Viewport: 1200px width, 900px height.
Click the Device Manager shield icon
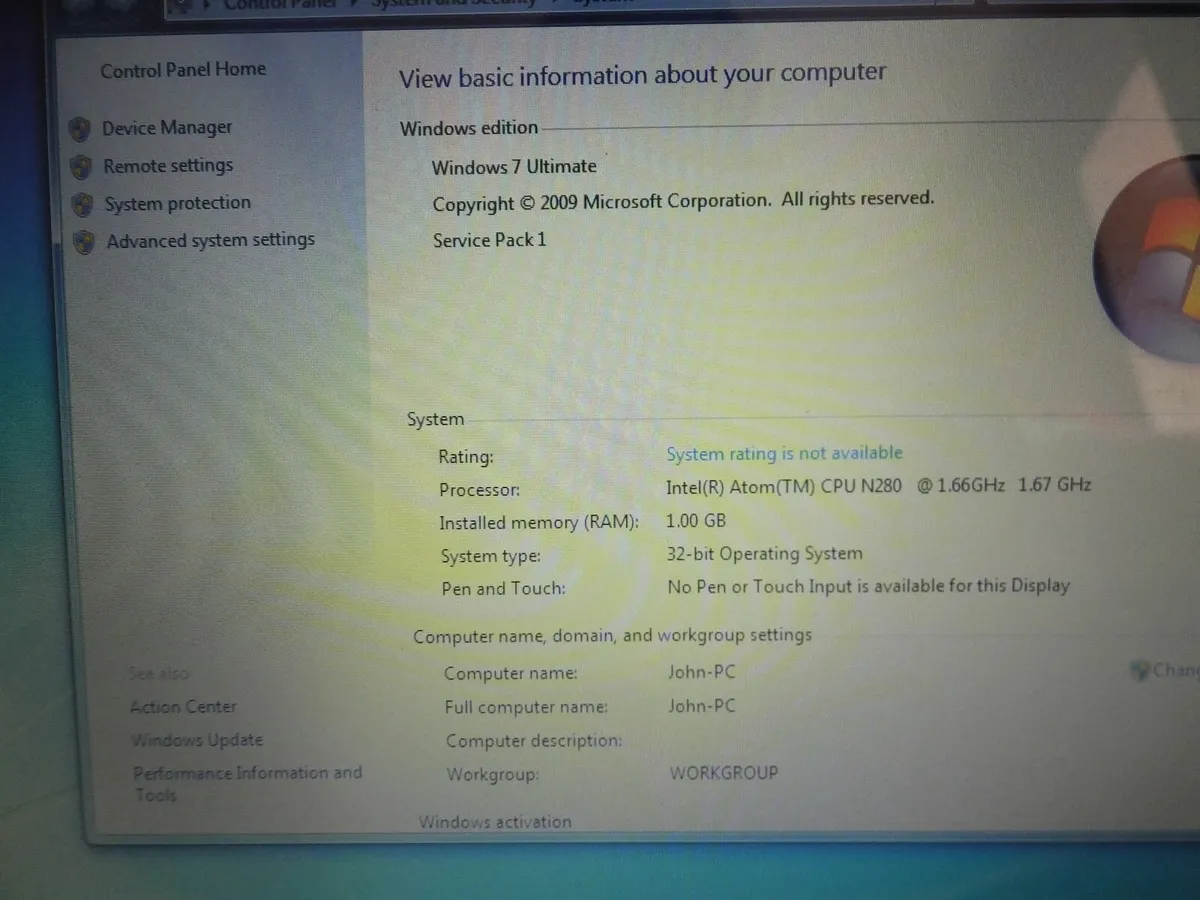point(80,128)
